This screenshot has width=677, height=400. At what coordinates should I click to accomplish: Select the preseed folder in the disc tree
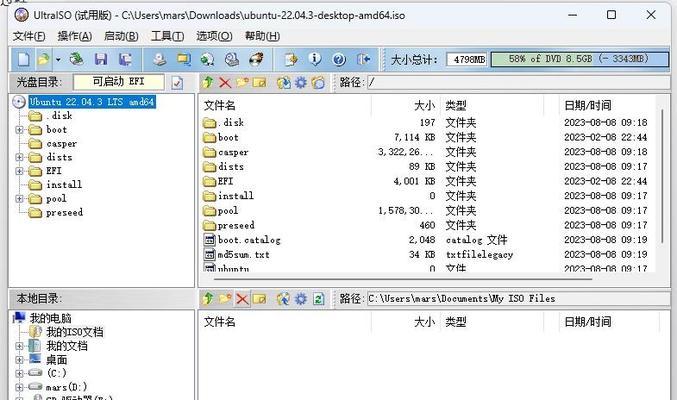pos(64,213)
